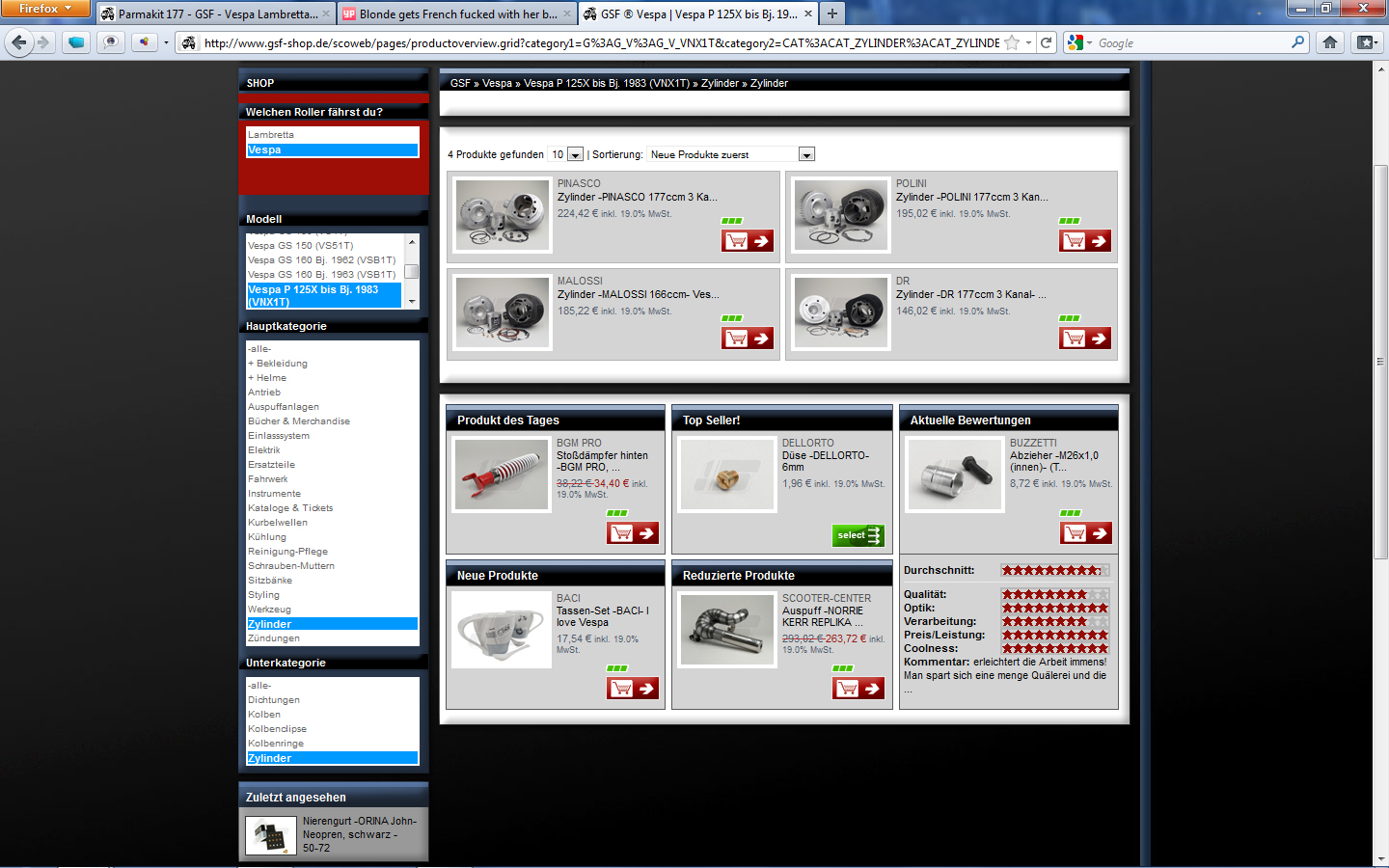The image size is (1389, 868).
Task: Click the URL address bar
Action: (600, 43)
